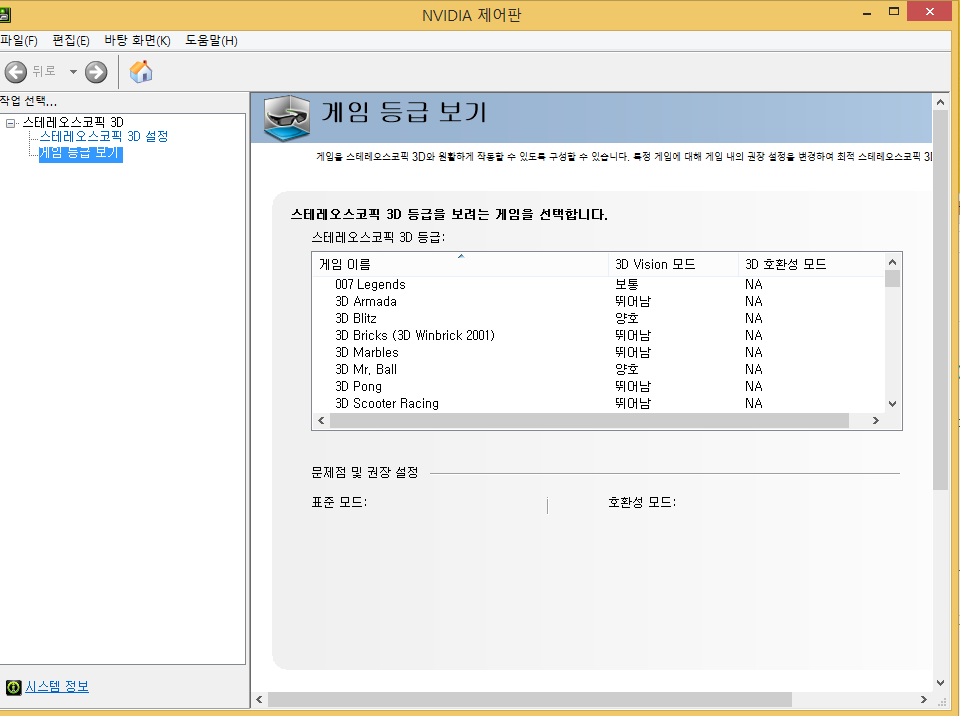Click the game list horizontal scrollbar thumb
960x716 pixels.
pyautogui.click(x=590, y=421)
